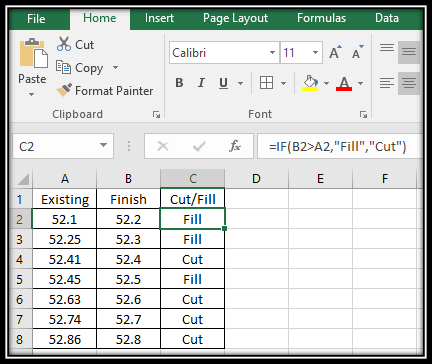Screen dimensions: 432x364
Task: Click the Top Align icon
Action: 387,48
